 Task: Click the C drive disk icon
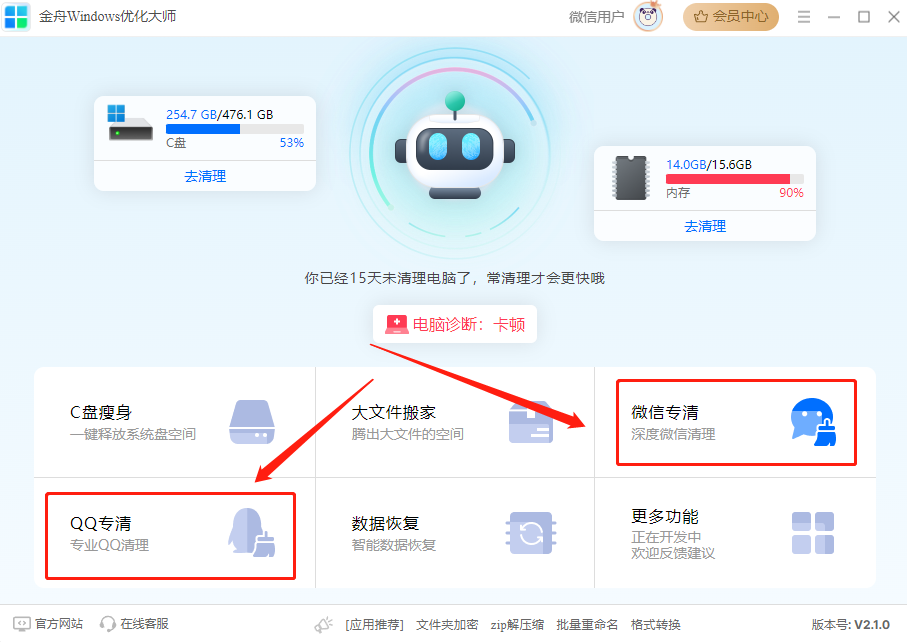(x=130, y=123)
